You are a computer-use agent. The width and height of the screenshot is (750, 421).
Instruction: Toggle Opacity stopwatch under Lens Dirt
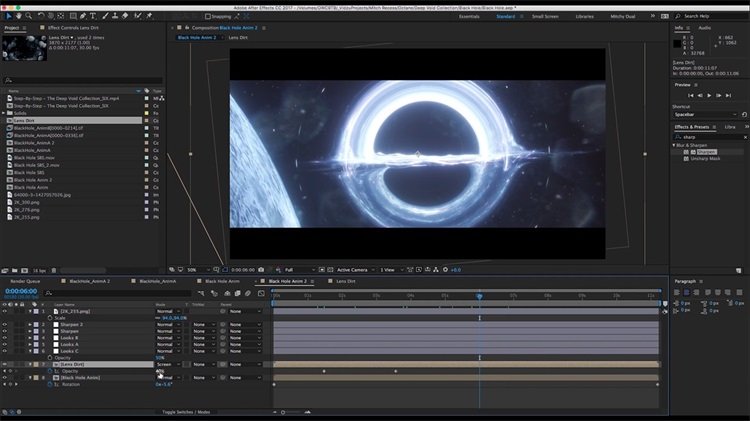coord(50,371)
